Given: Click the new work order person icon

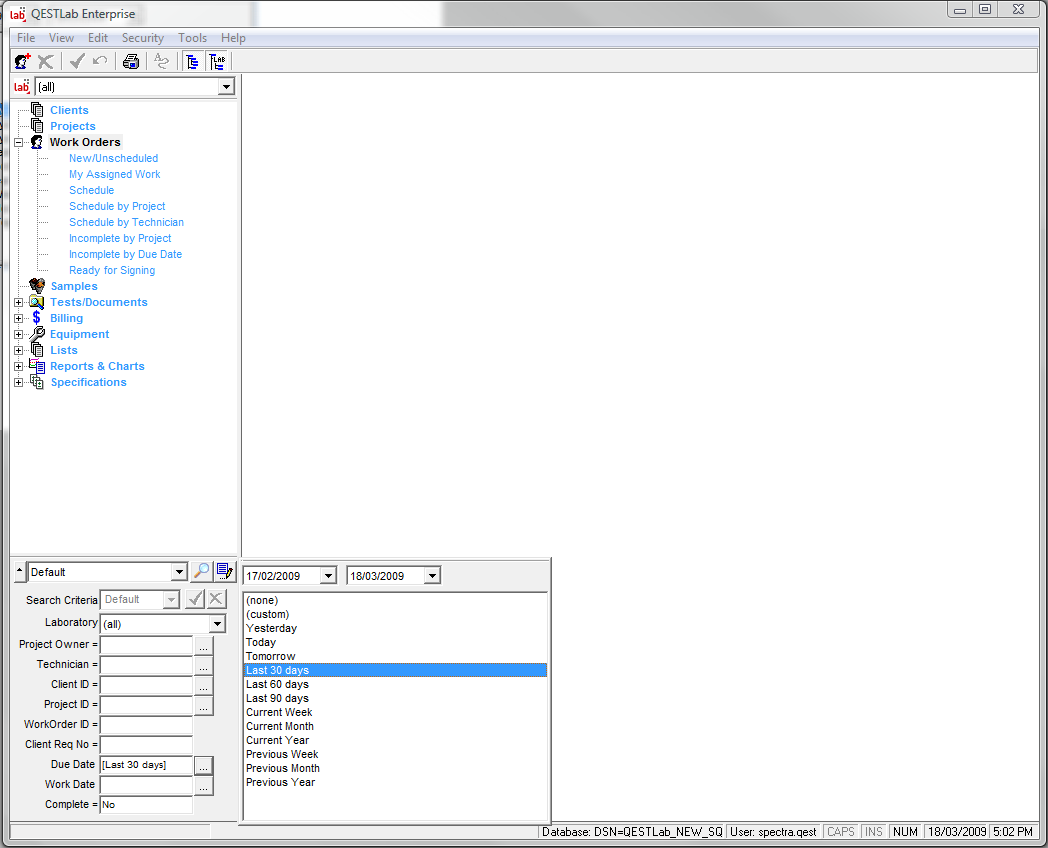Looking at the screenshot, I should pyautogui.click(x=22, y=62).
